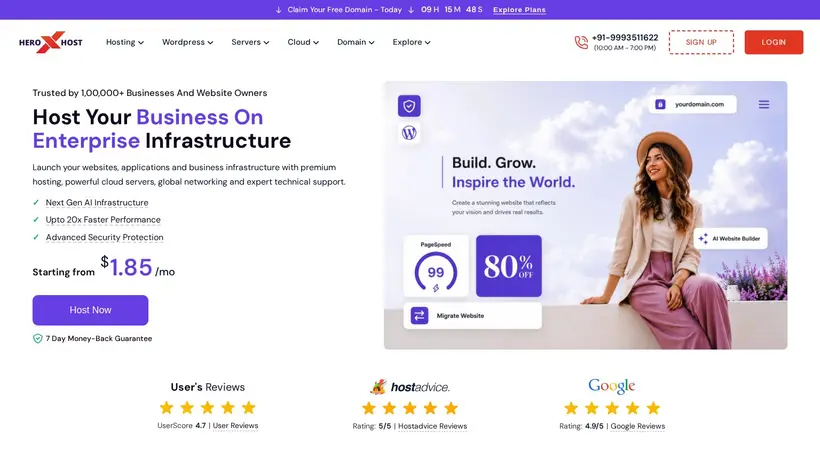Click the Trusted by 1,00,000+ Businesses text
820x461 pixels.
pyautogui.click(x=150, y=93)
